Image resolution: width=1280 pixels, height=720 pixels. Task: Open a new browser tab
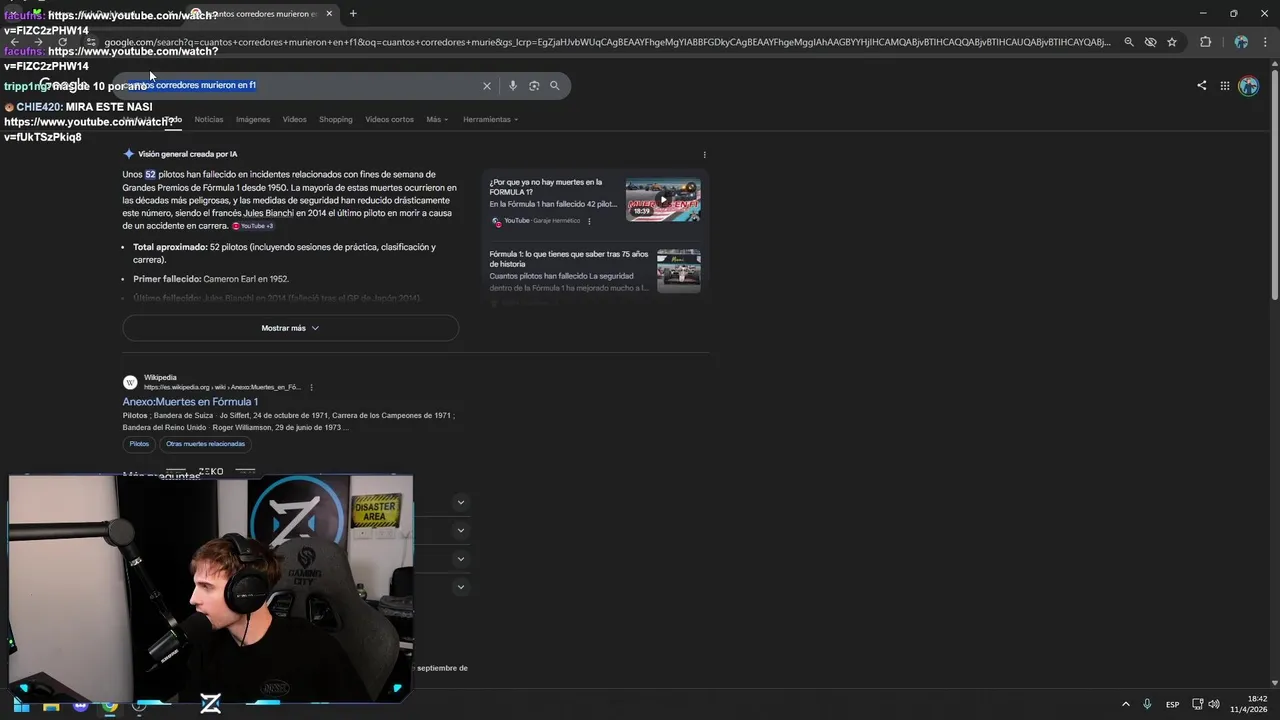tap(353, 14)
